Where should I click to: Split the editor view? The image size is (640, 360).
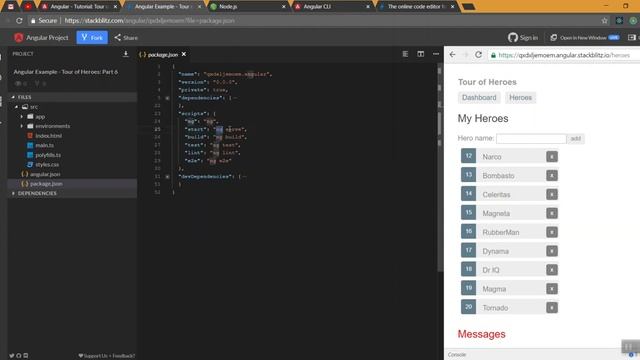[x=420, y=54]
